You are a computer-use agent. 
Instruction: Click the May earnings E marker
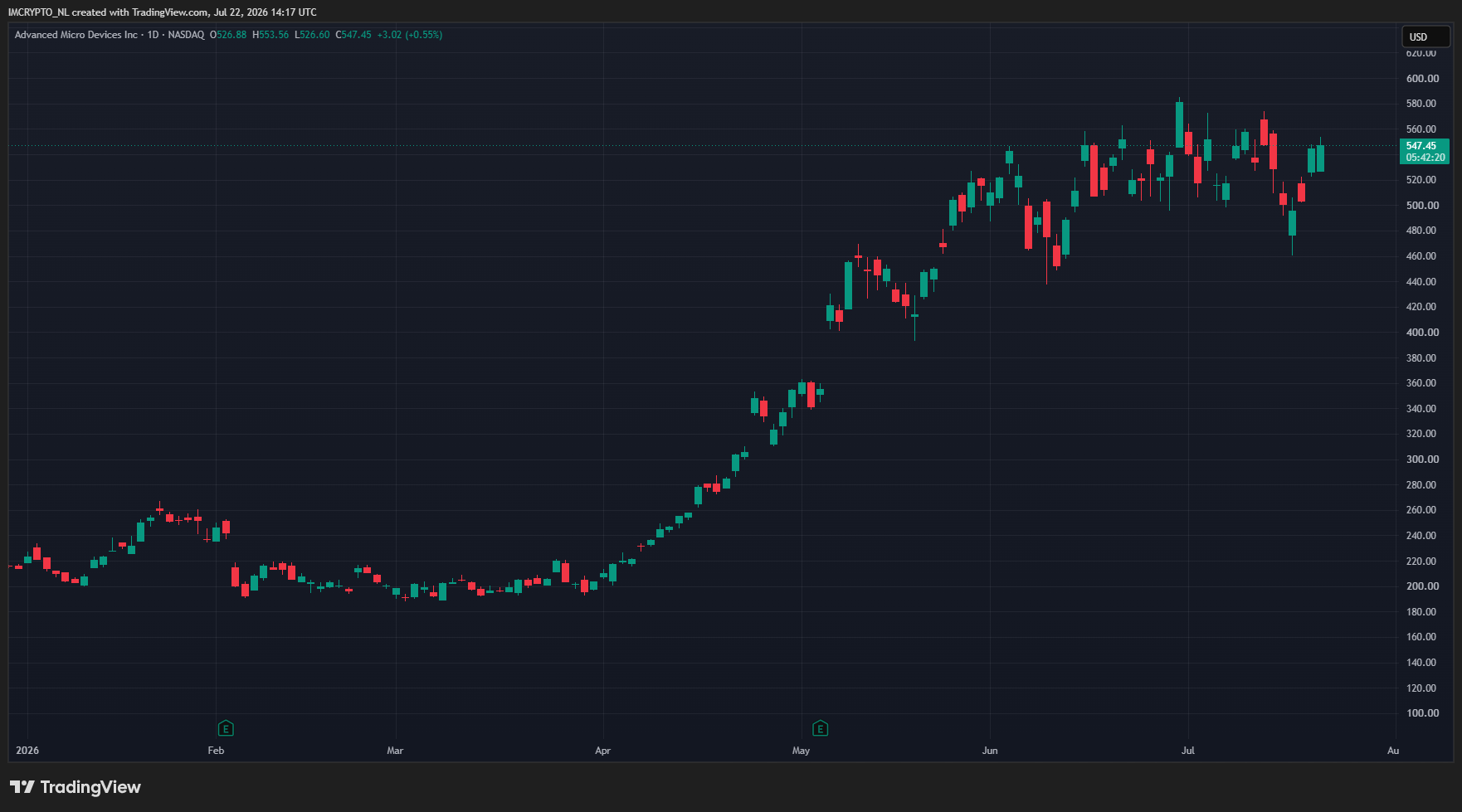(820, 728)
